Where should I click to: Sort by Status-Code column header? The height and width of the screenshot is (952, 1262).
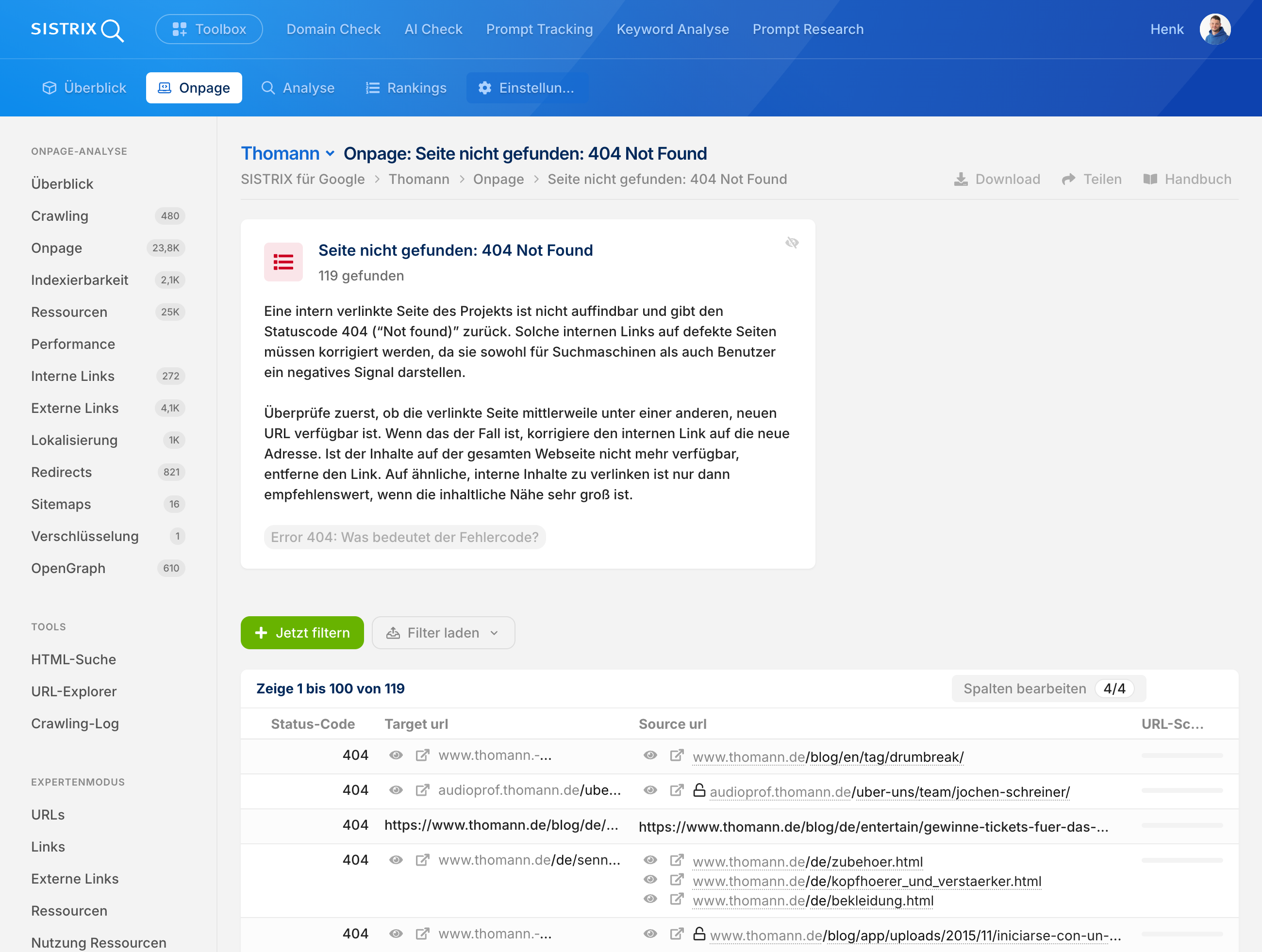[x=313, y=724]
